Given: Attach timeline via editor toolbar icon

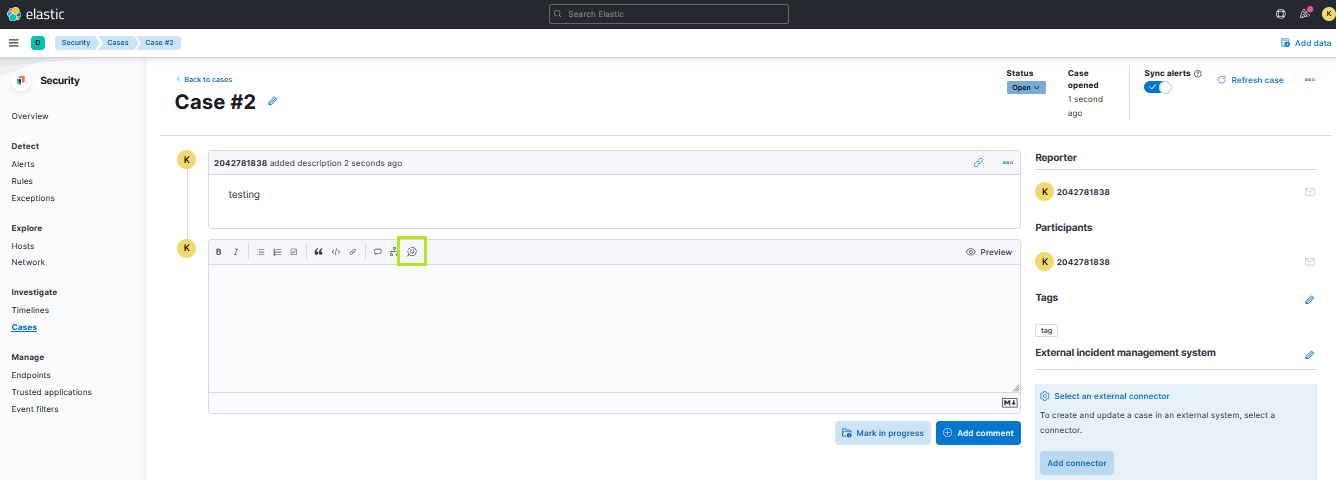Looking at the screenshot, I should [394, 252].
